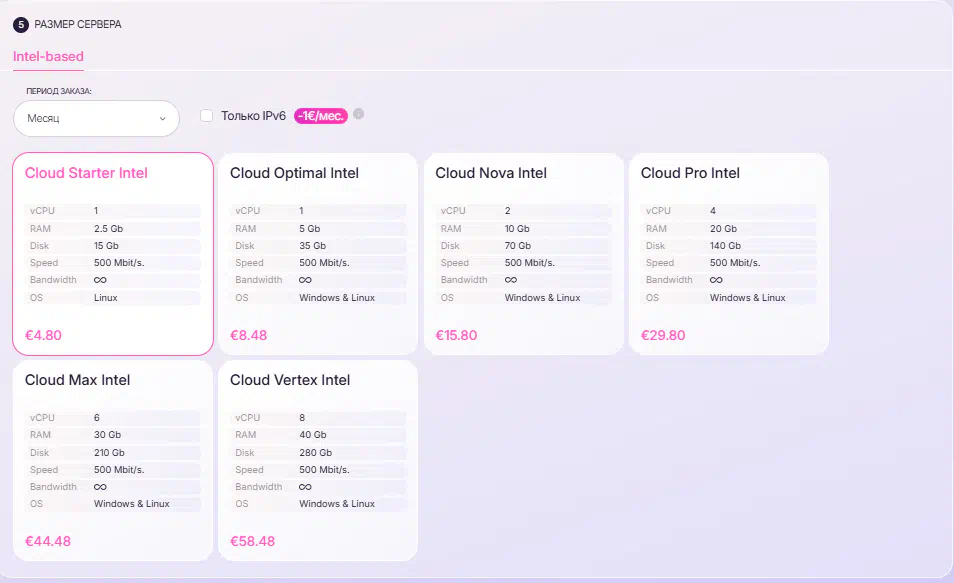Click the РАЗМЕР СЕРВЕРА section heading
Viewport: 954px width, 583px height.
click(x=78, y=24)
